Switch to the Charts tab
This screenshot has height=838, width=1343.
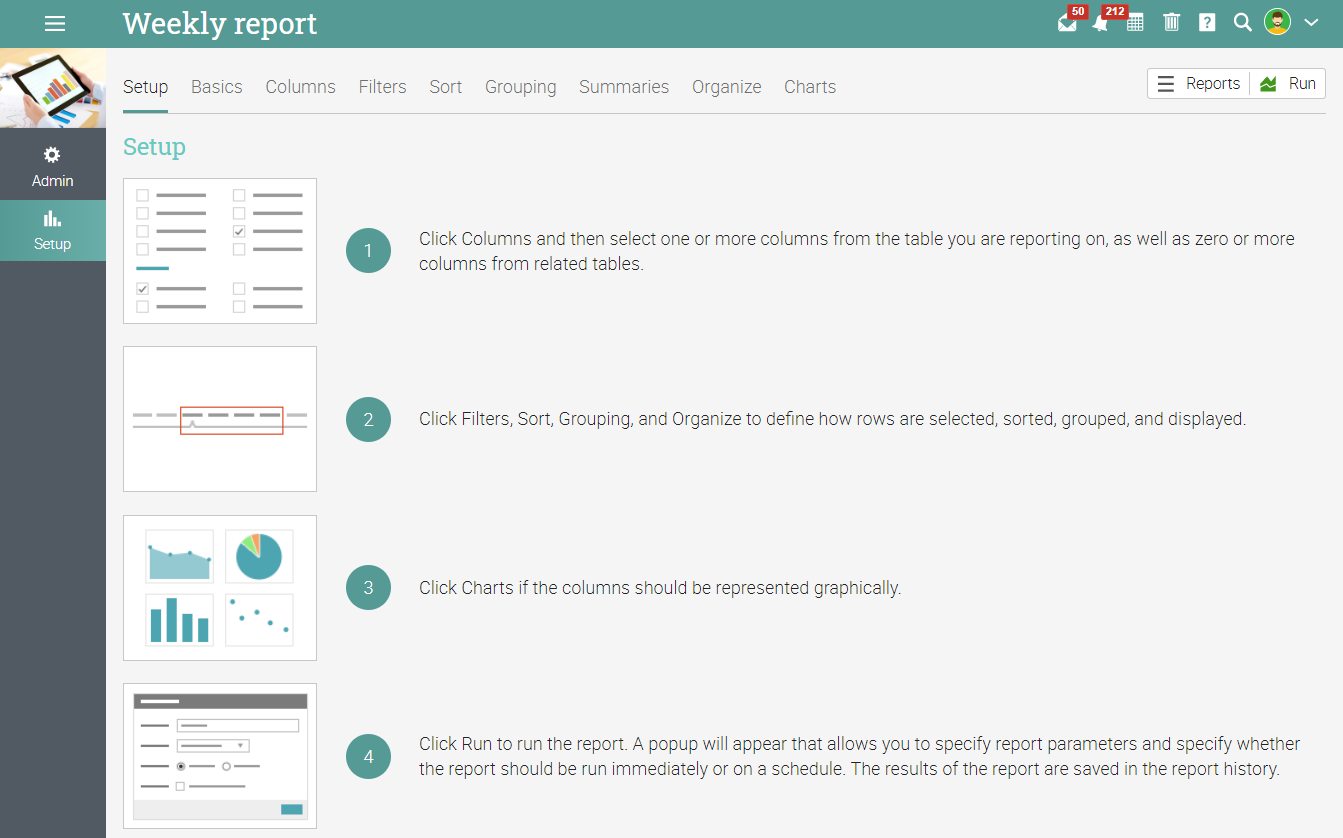[810, 87]
